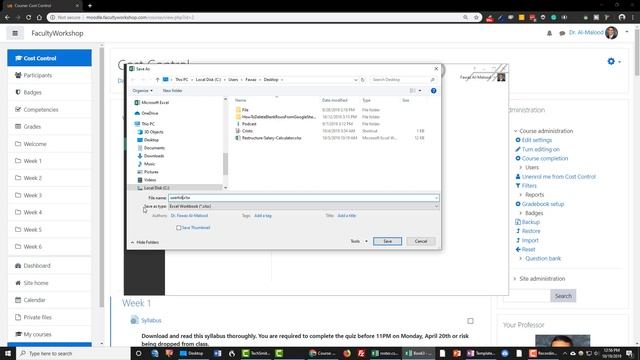The width and height of the screenshot is (640, 360).
Task: Open the Tools dropdown in Save As
Action: click(359, 241)
